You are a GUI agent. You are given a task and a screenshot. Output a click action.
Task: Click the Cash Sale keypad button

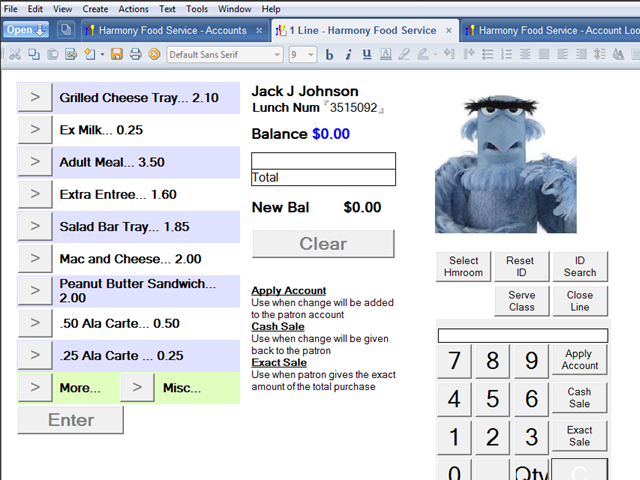pyautogui.click(x=580, y=398)
